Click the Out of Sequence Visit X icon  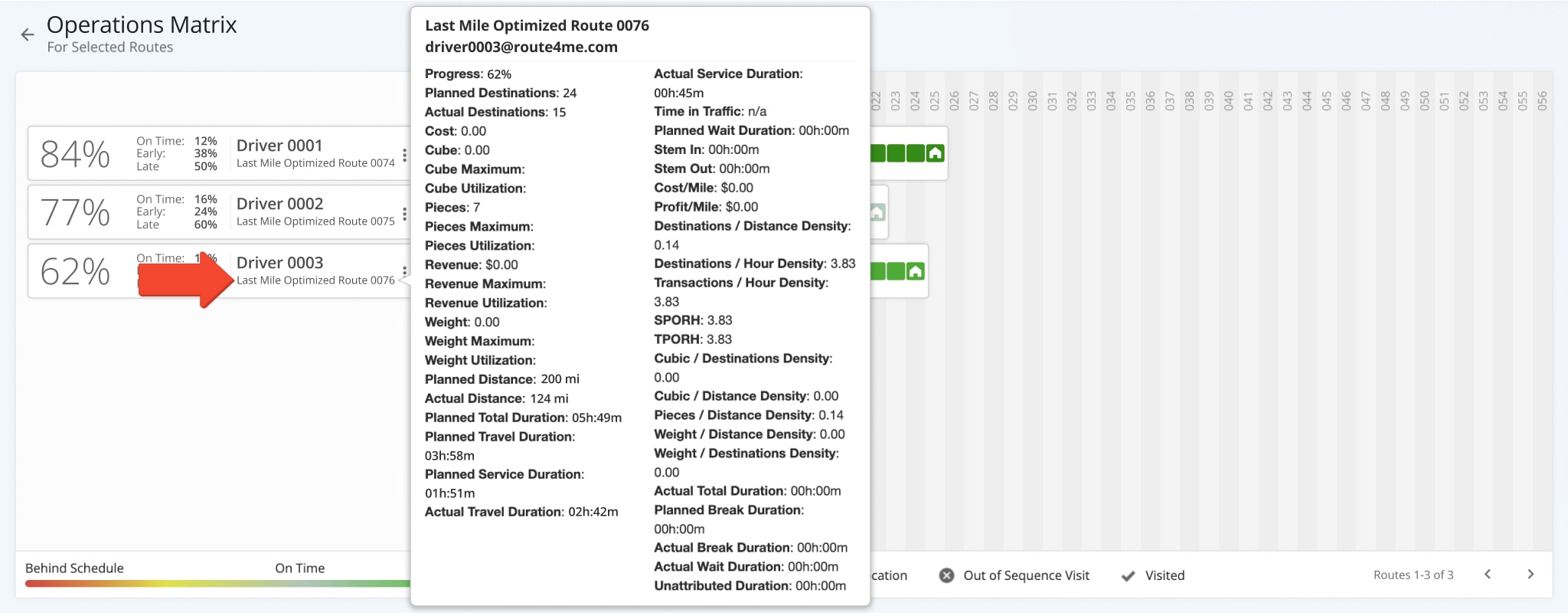947,575
